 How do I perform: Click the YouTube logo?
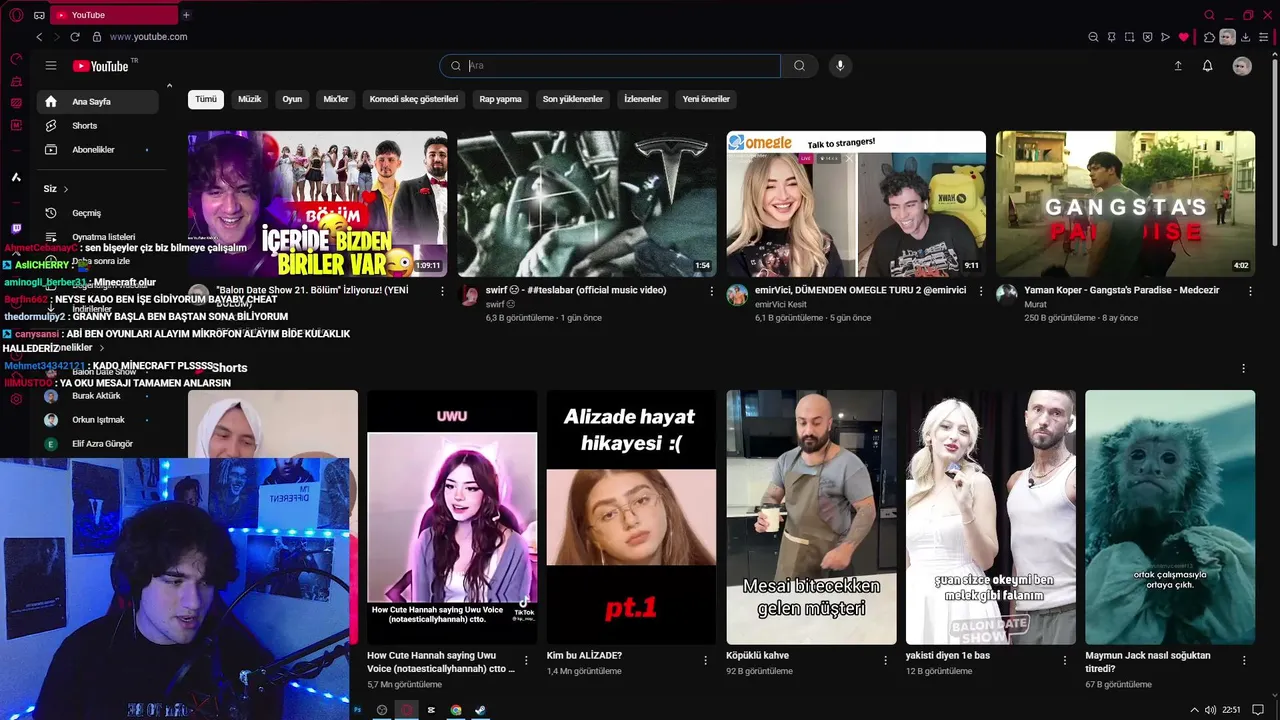[x=101, y=66]
